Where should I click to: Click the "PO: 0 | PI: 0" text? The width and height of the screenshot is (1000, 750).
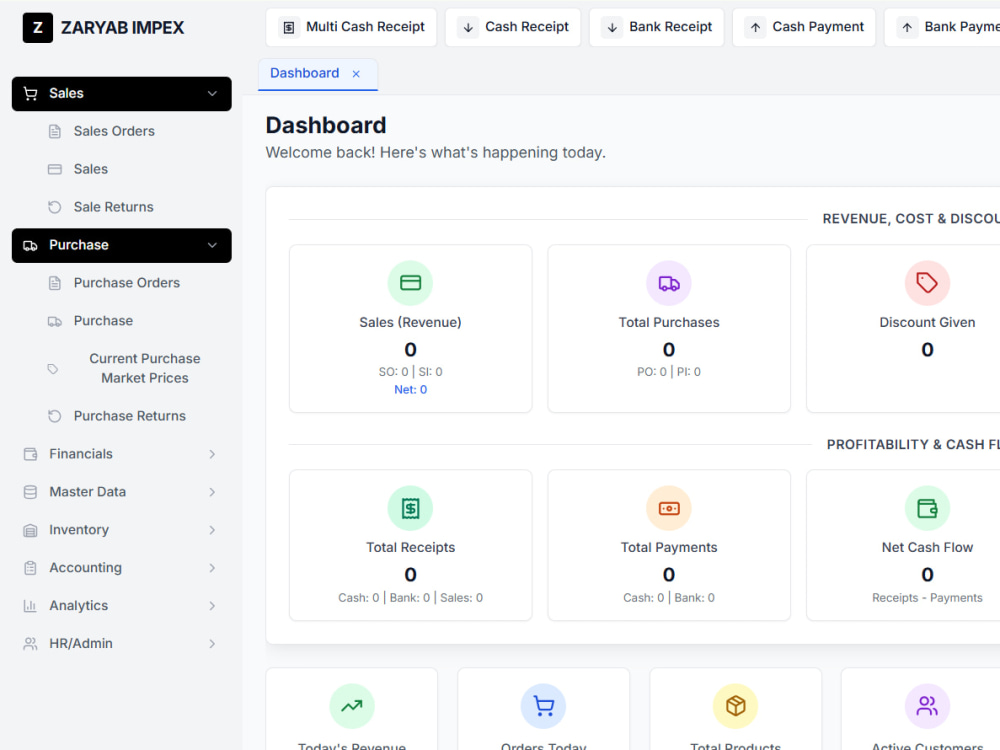pyautogui.click(x=669, y=372)
